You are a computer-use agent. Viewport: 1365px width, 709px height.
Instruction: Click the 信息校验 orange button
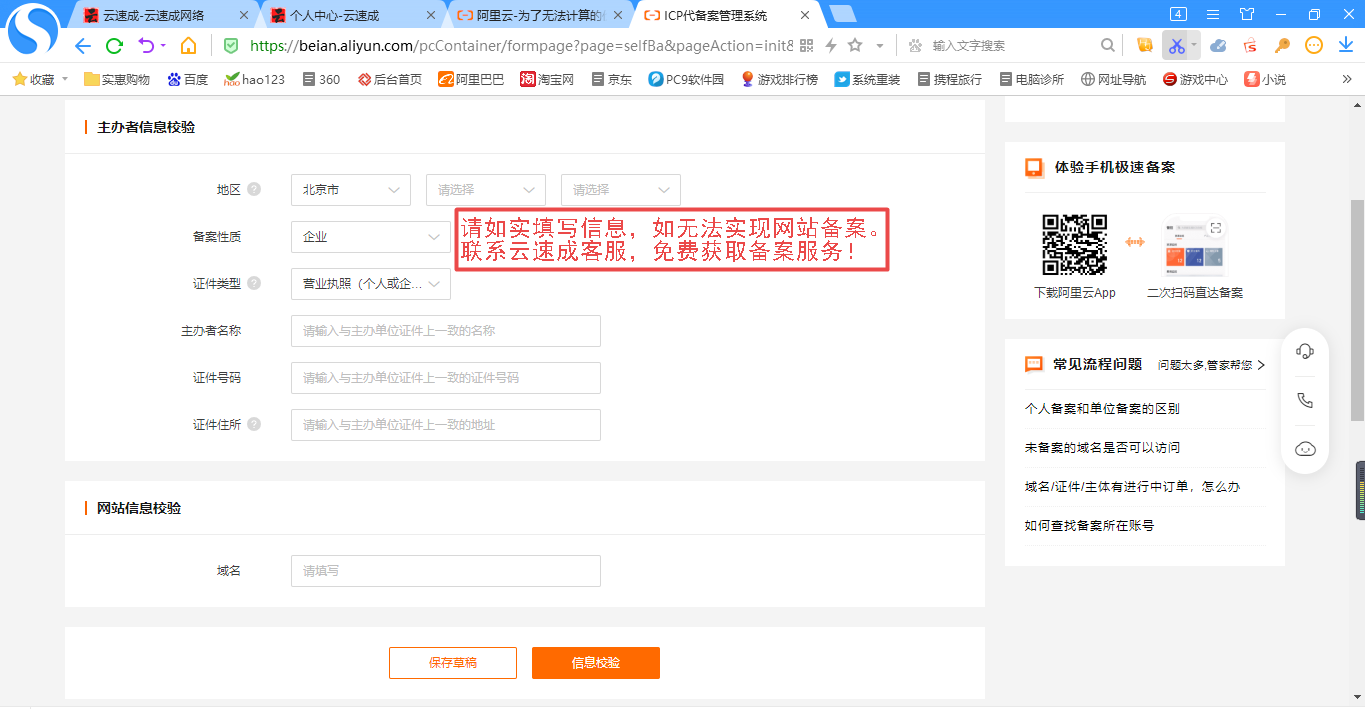coord(595,663)
